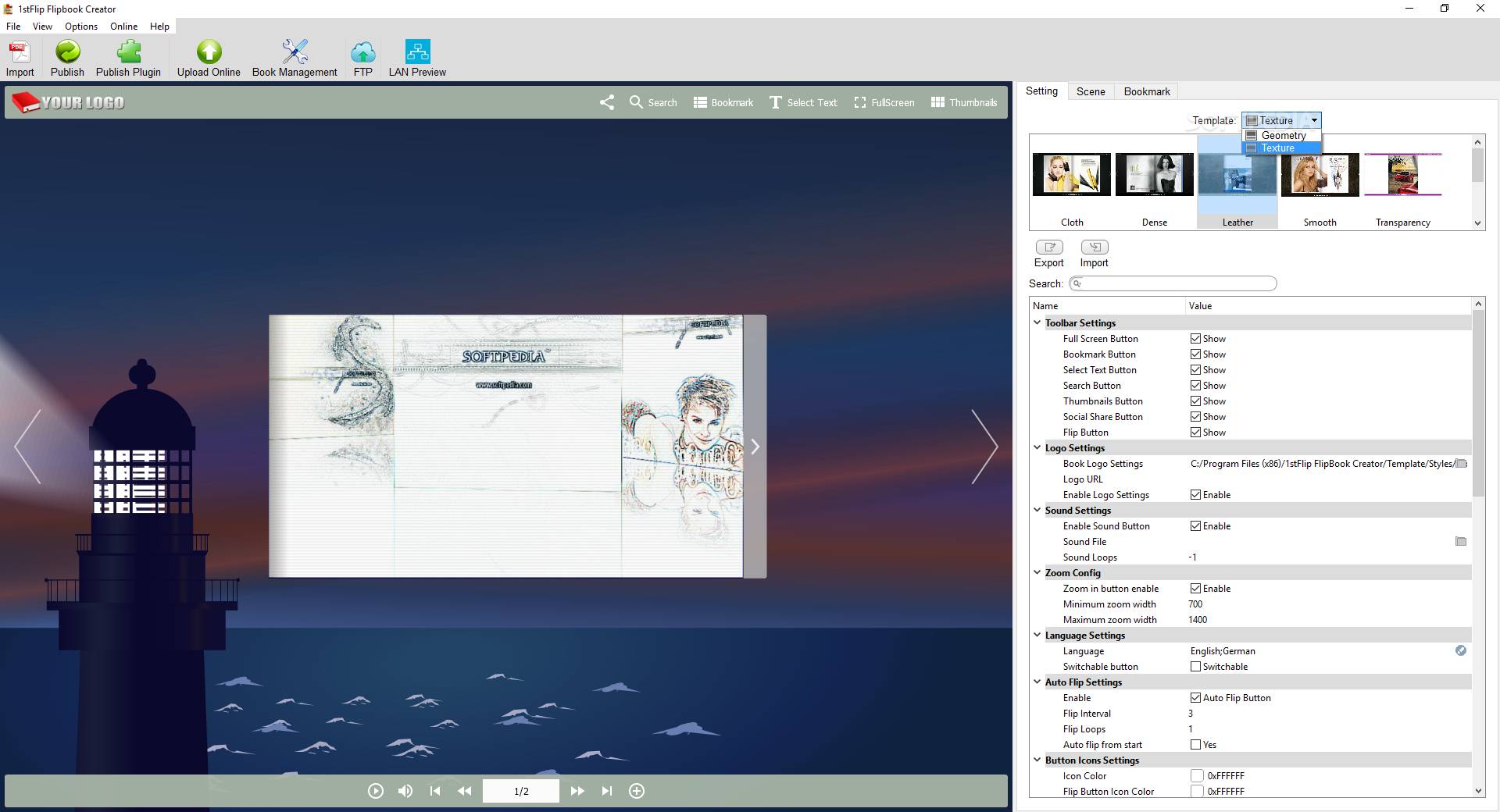Go to previous page with rewind button
The image size is (1500, 812).
click(464, 791)
